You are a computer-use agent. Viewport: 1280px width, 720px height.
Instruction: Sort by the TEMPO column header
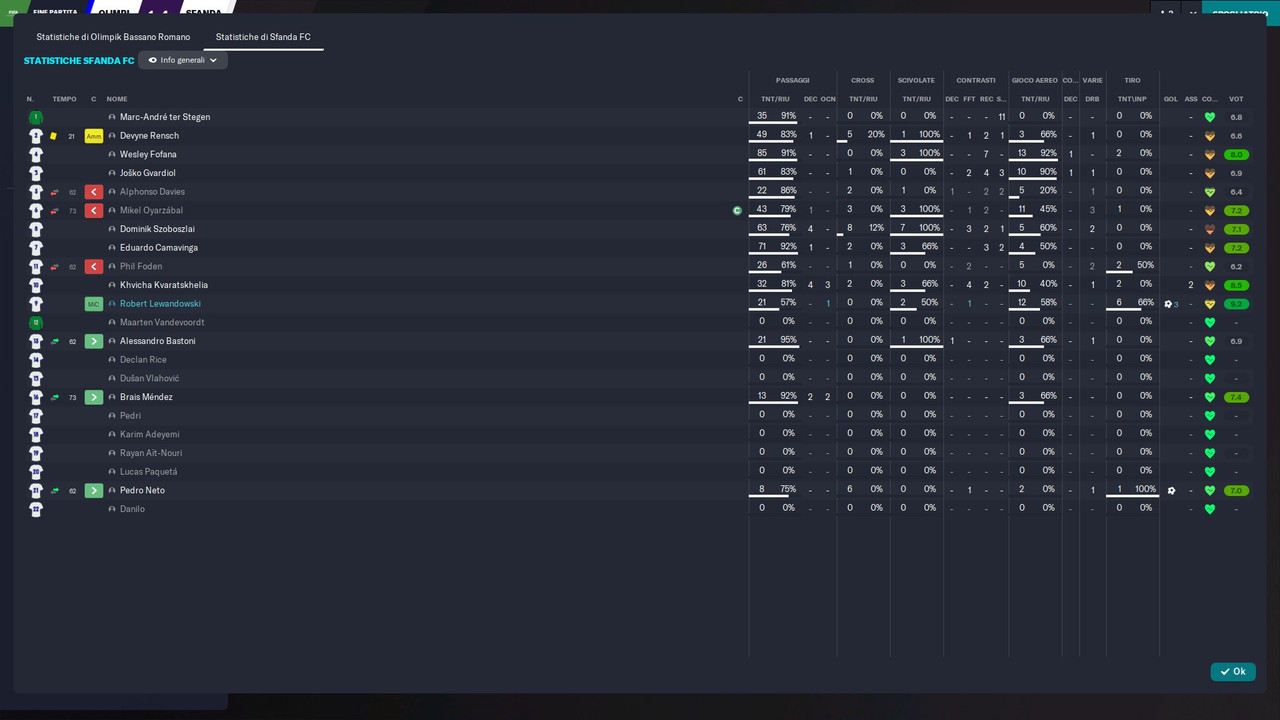(x=64, y=99)
